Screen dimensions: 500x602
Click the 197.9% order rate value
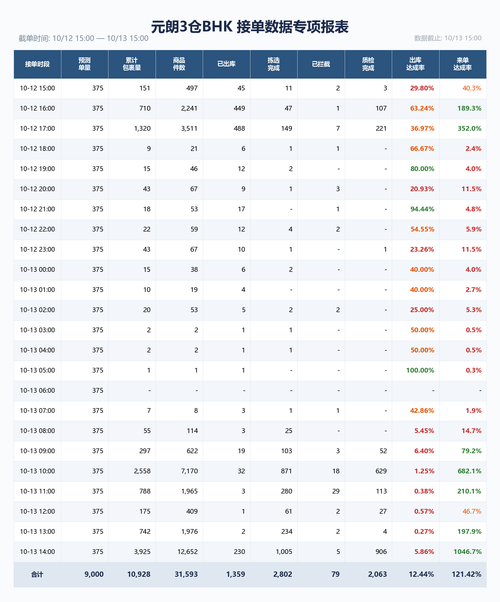(469, 532)
